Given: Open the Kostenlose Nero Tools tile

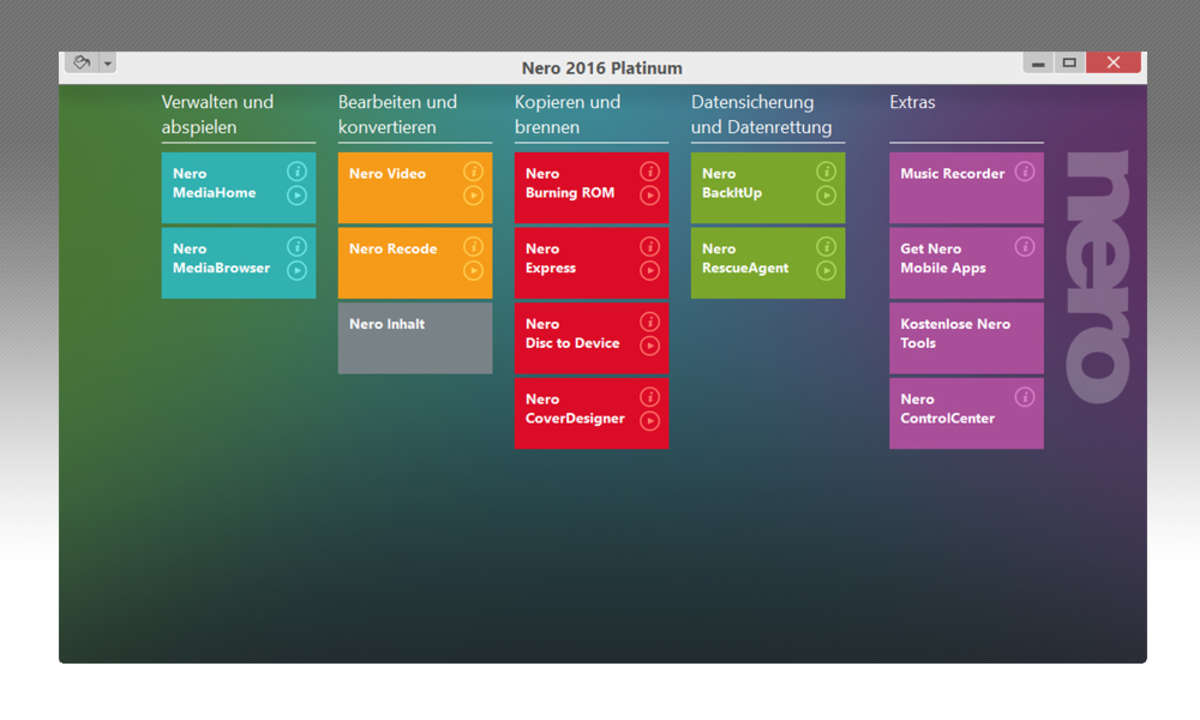Looking at the screenshot, I should point(967,338).
